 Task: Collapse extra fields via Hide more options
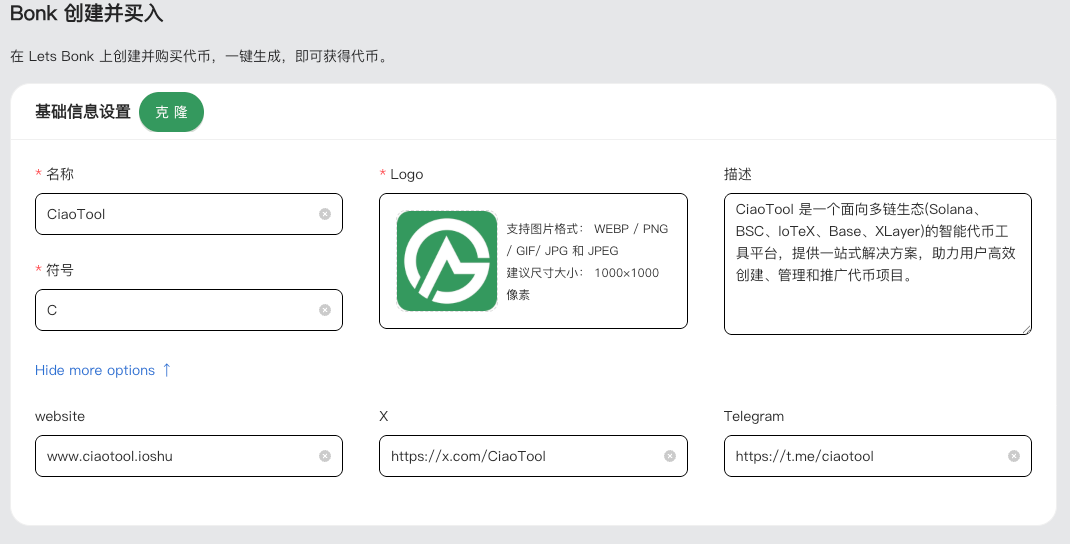pyautogui.click(x=95, y=370)
